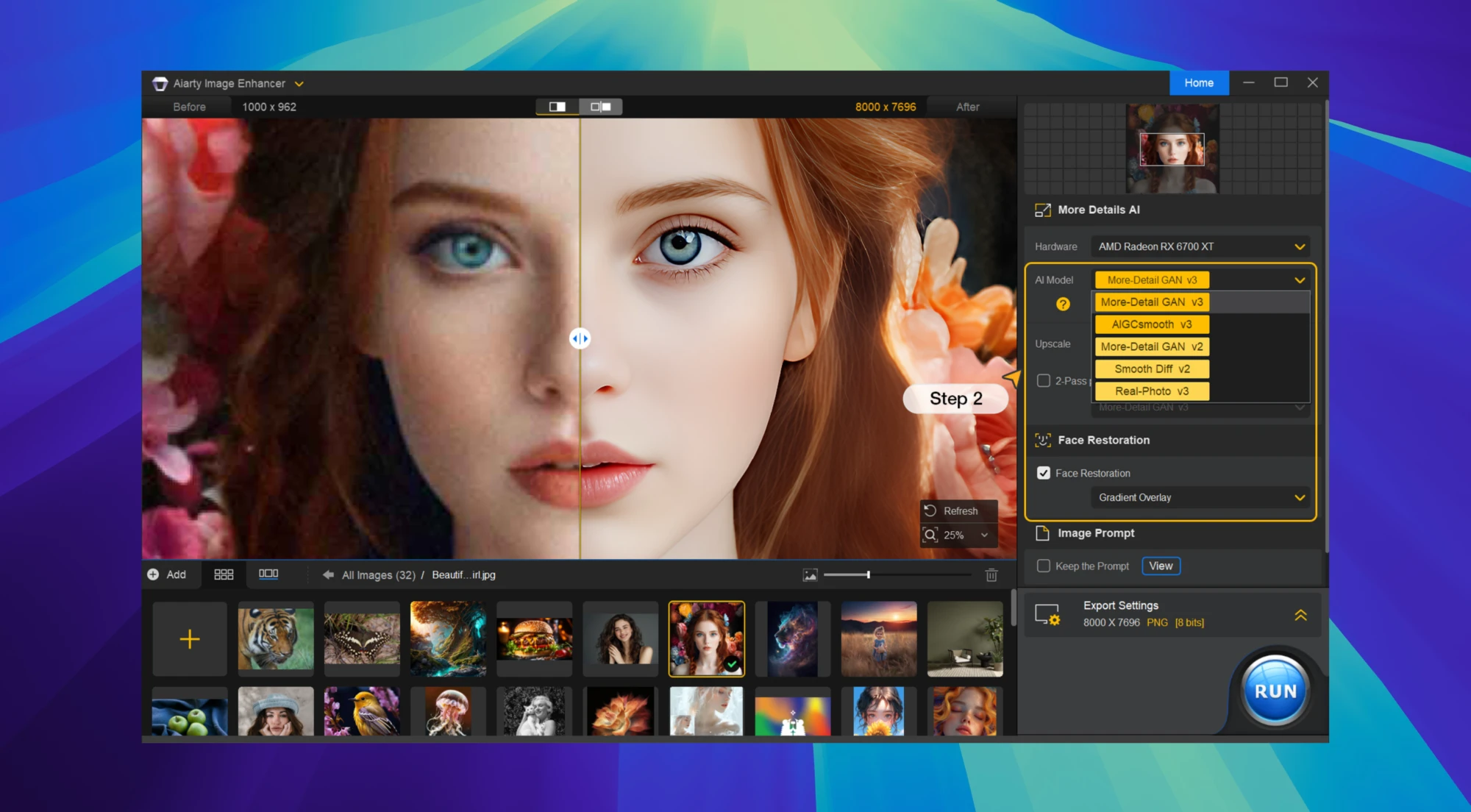
Task: Open the 25% zoom level dropdown
Action: click(983, 535)
